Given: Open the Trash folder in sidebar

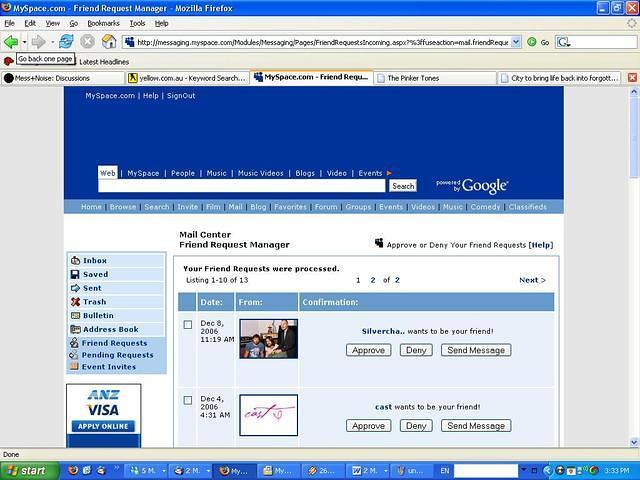Looking at the screenshot, I should click(x=94, y=301).
